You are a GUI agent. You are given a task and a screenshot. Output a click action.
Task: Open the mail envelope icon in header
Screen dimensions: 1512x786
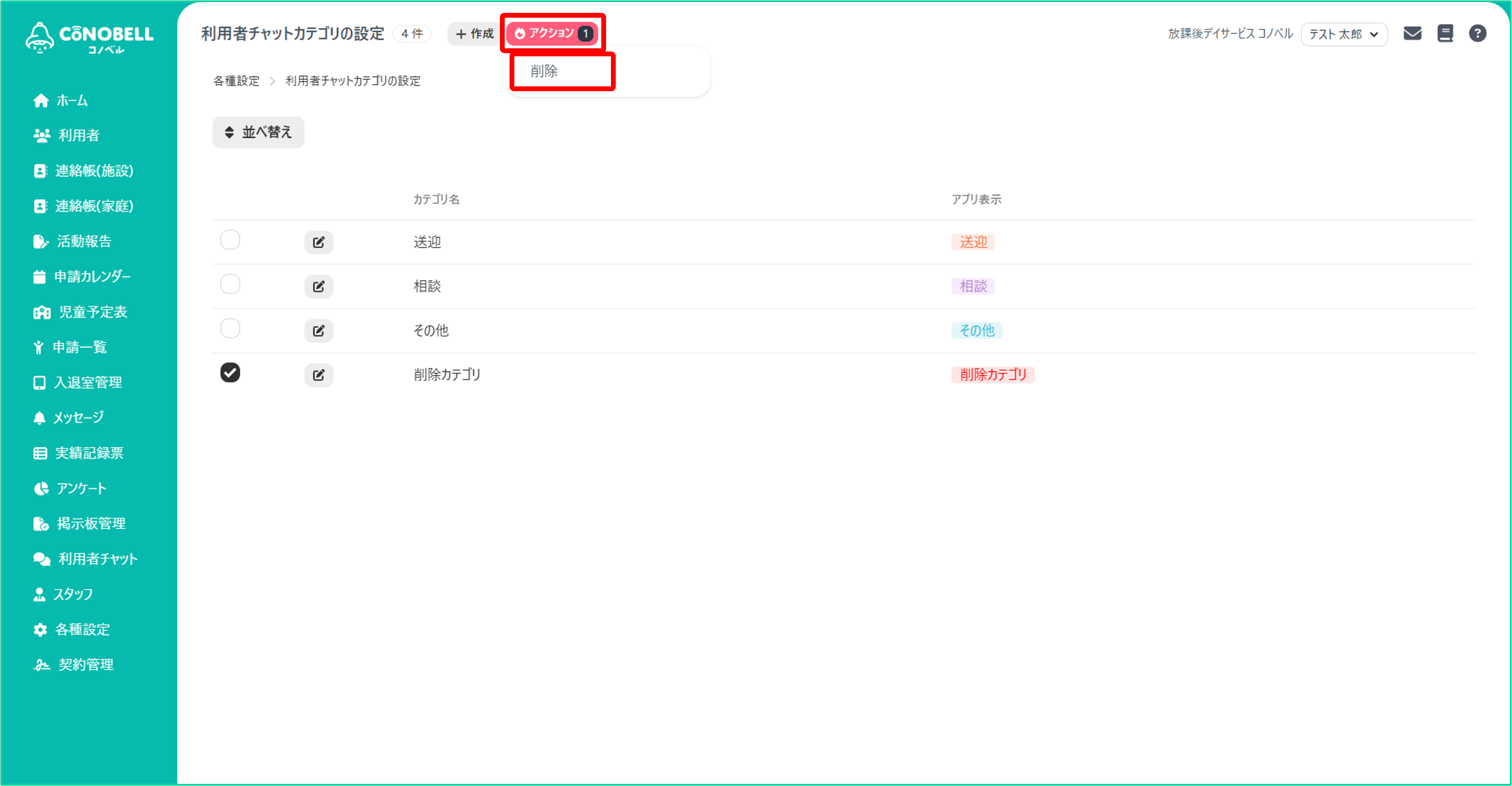coord(1412,33)
